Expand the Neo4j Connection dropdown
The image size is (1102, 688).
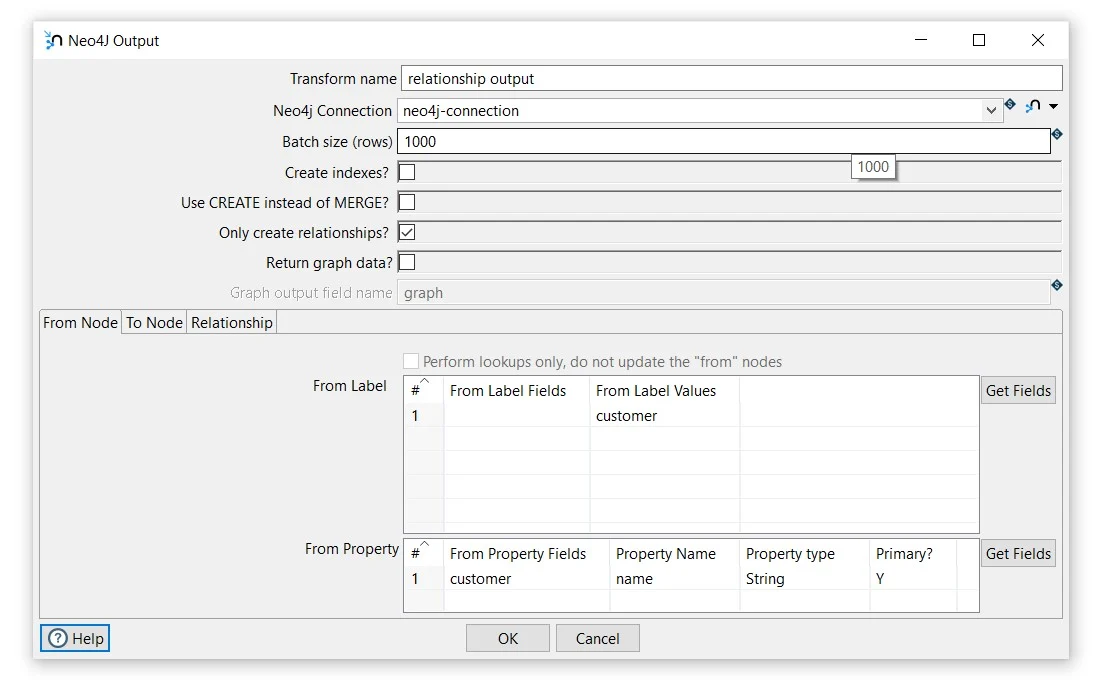[991, 111]
